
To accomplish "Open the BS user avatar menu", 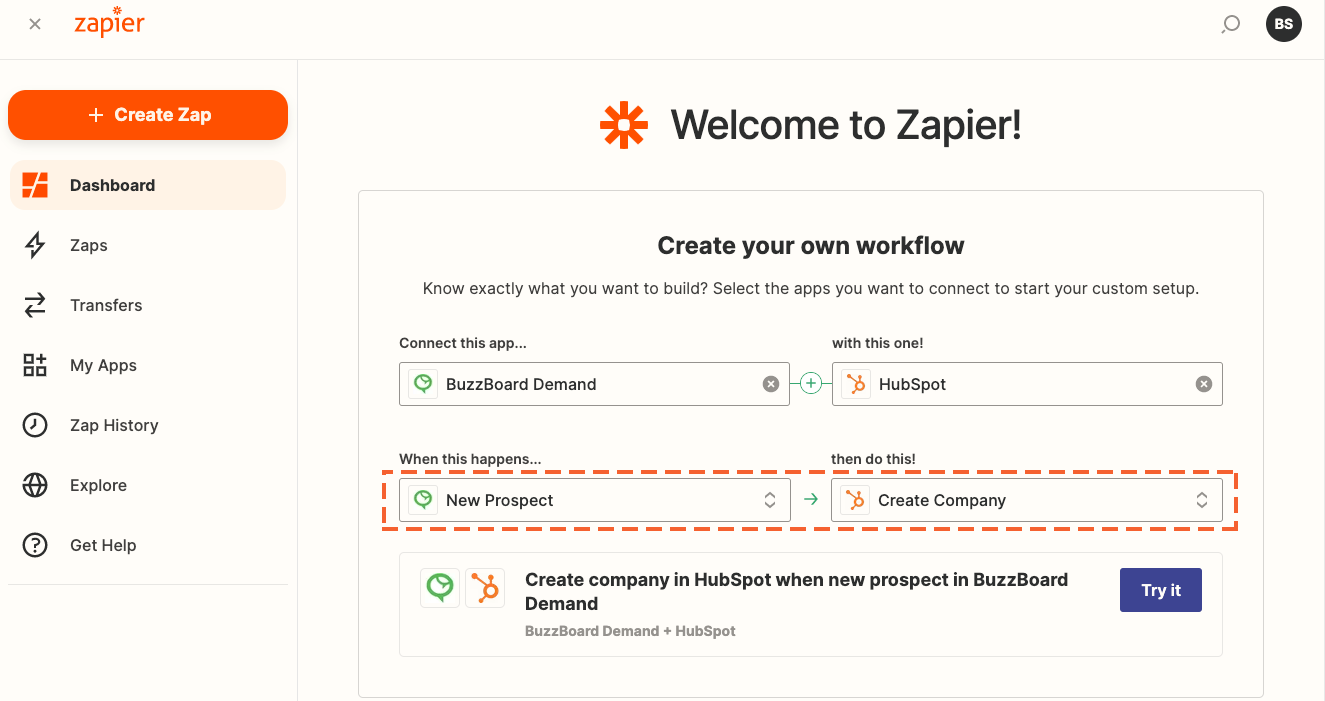I will 1284,24.
